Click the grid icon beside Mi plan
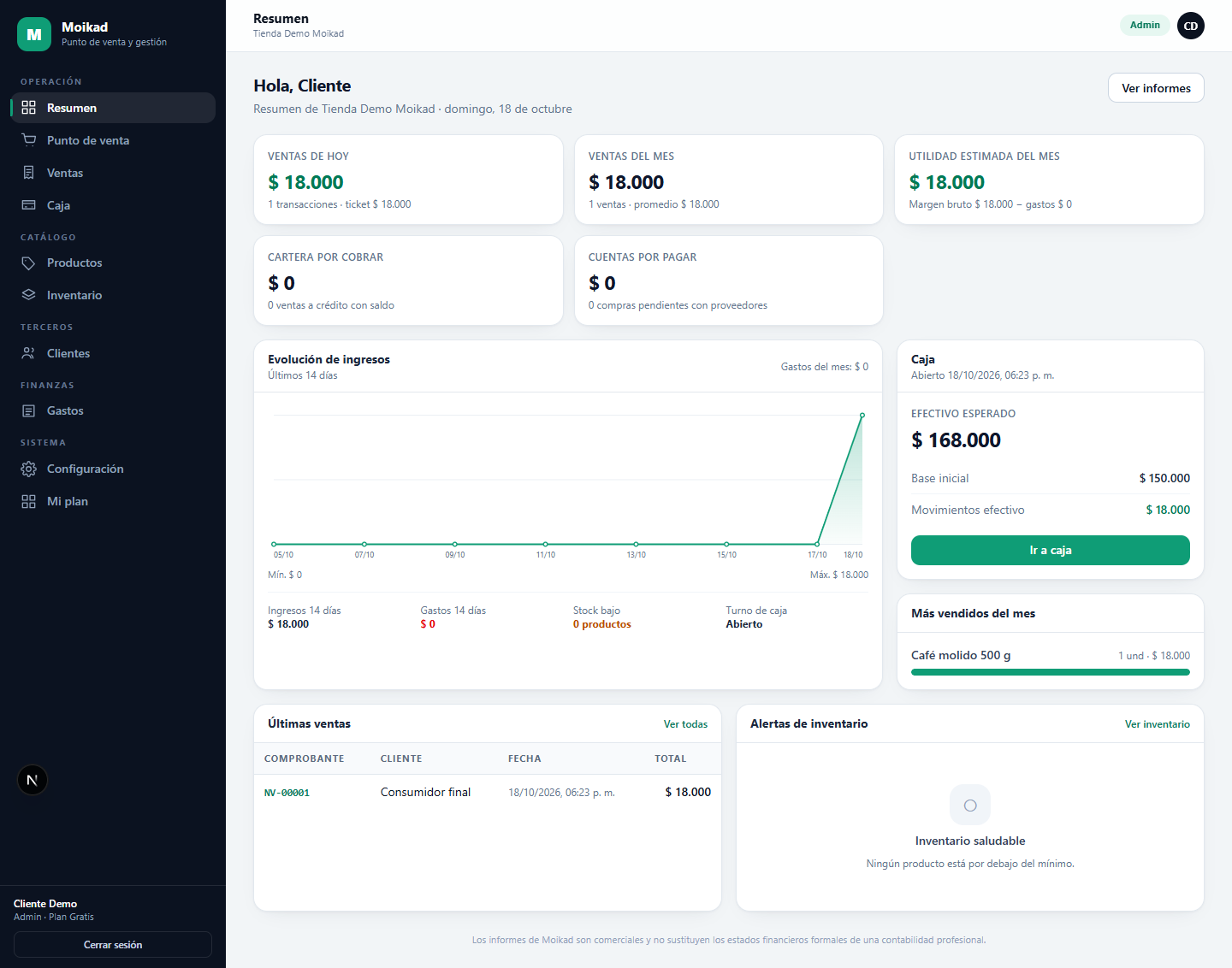This screenshot has height=968, width=1232. pos(28,501)
